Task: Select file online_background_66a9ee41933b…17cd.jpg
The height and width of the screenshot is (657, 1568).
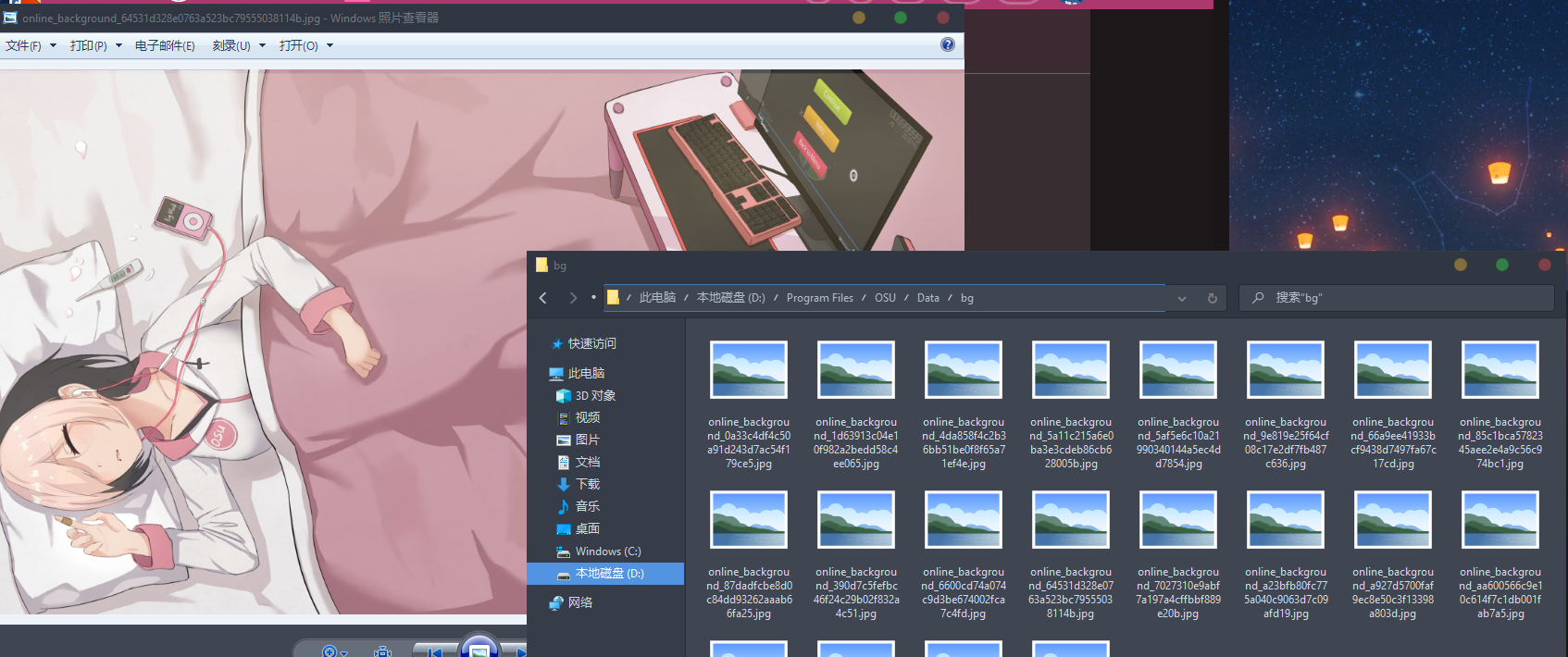Action: coord(1393,405)
